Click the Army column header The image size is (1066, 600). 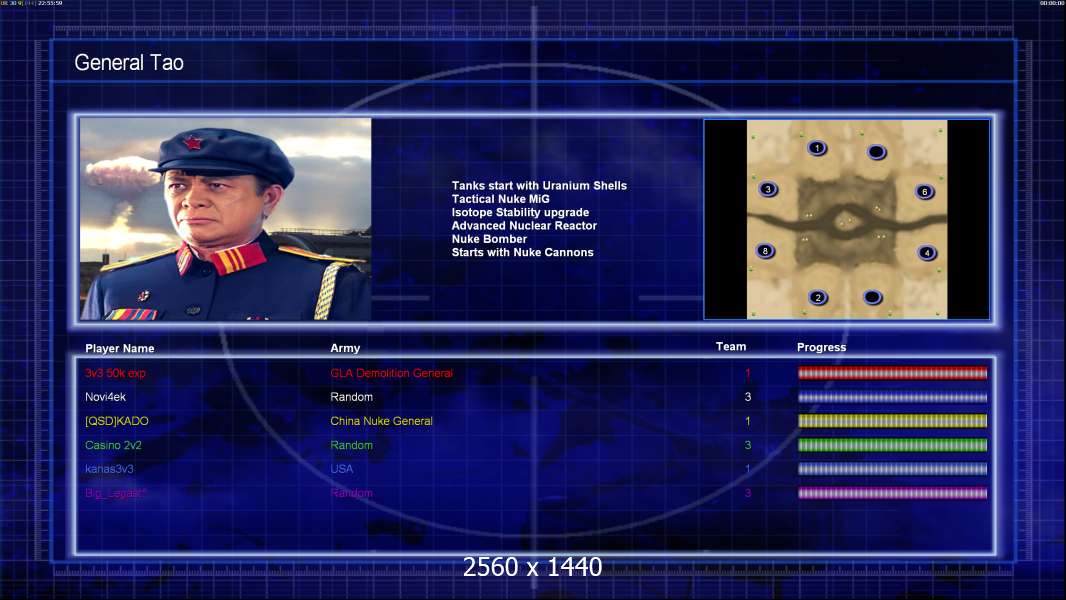pos(345,348)
